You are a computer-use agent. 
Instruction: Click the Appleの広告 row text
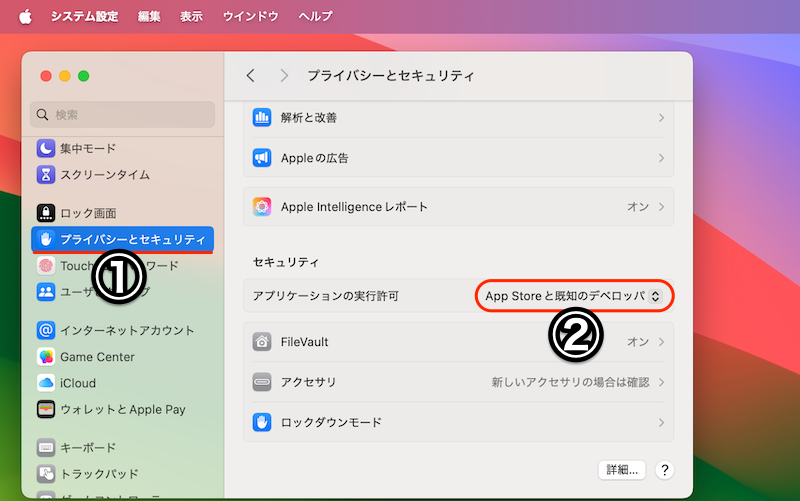[x=315, y=158]
